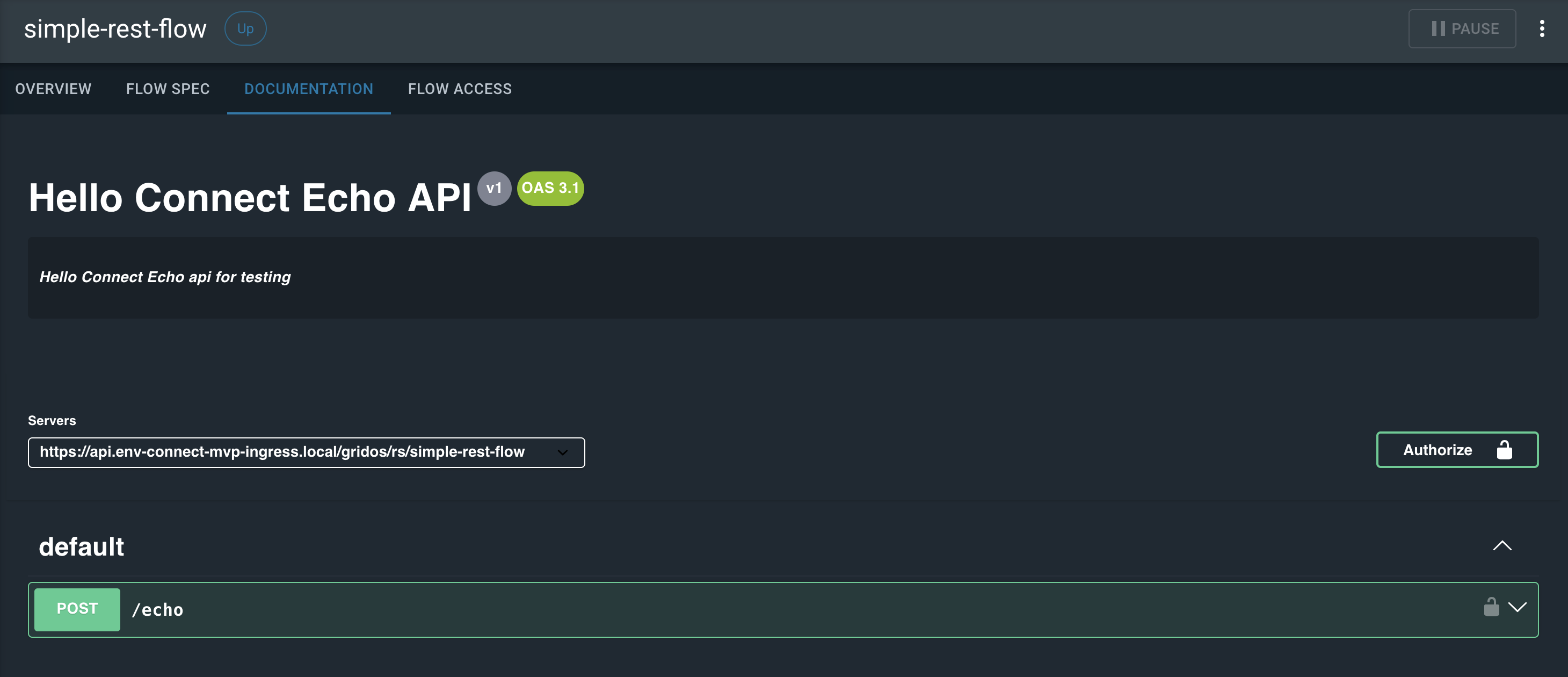Screen dimensions: 1568x677
Task: Click the simple-rest-flow title
Action: pos(115,28)
